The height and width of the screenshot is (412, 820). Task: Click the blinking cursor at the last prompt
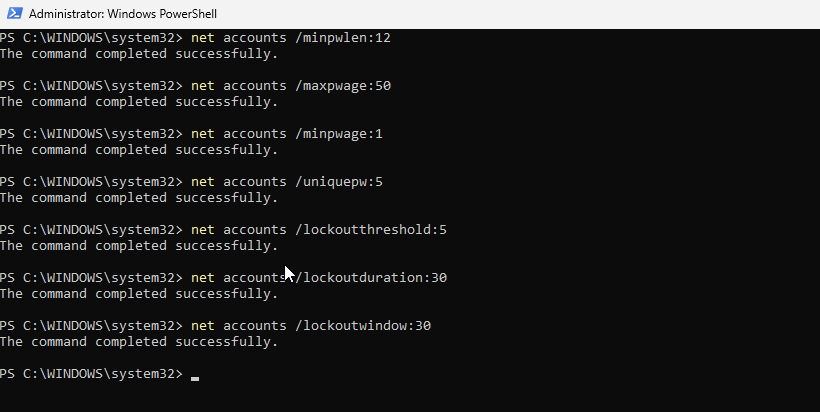195,375
